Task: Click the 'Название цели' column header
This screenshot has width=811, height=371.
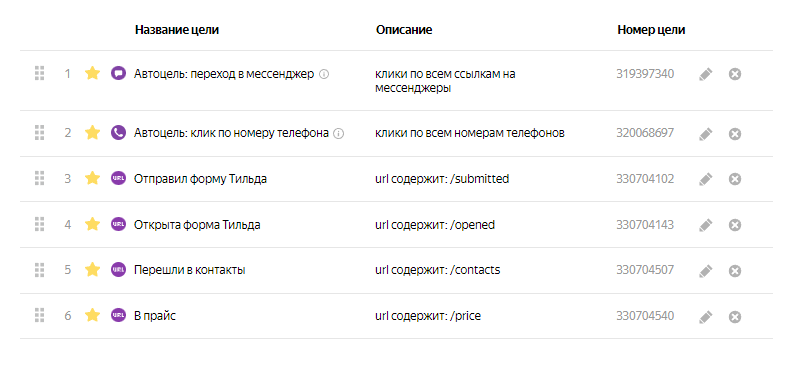Action: point(177,30)
